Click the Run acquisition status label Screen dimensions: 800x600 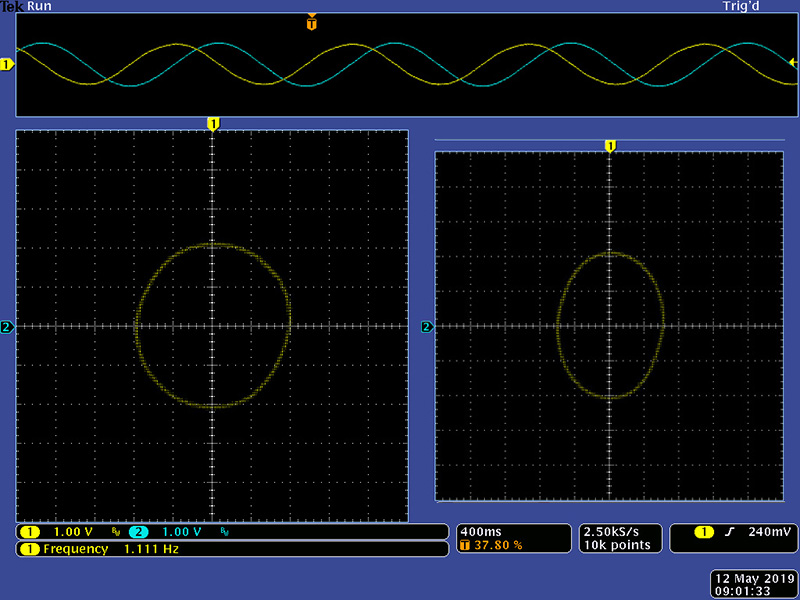tap(39, 6)
